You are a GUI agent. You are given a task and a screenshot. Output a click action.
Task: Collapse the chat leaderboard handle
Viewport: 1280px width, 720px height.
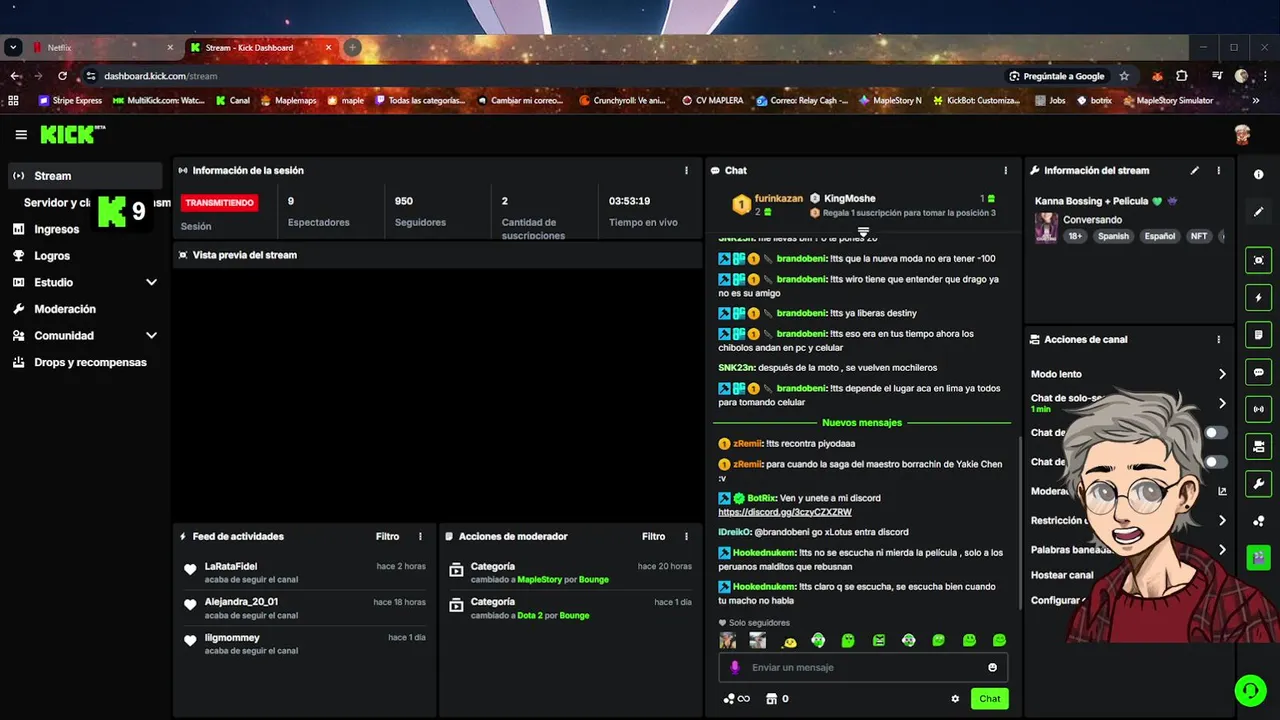(x=864, y=231)
